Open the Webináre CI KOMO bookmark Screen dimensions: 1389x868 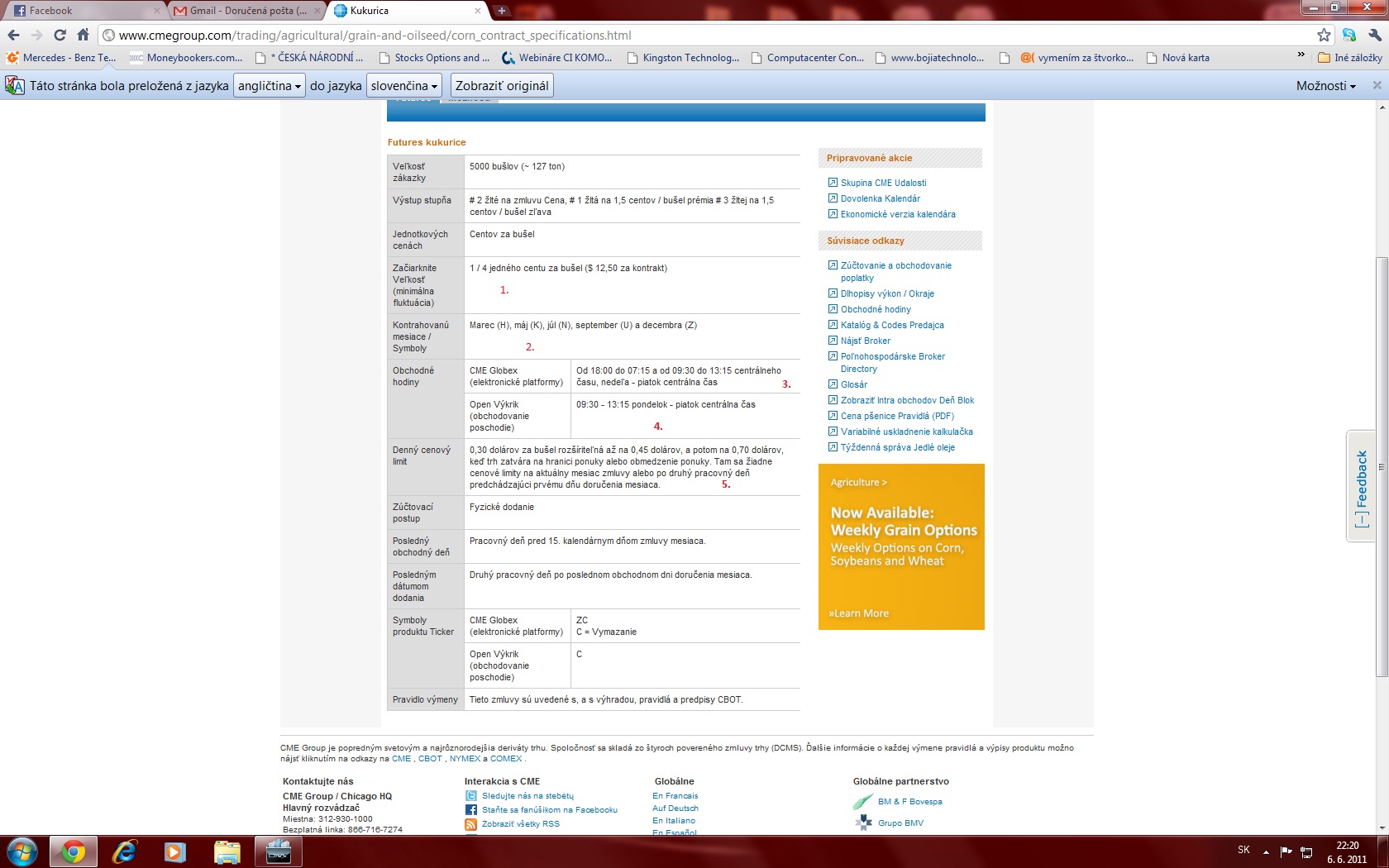click(558, 58)
